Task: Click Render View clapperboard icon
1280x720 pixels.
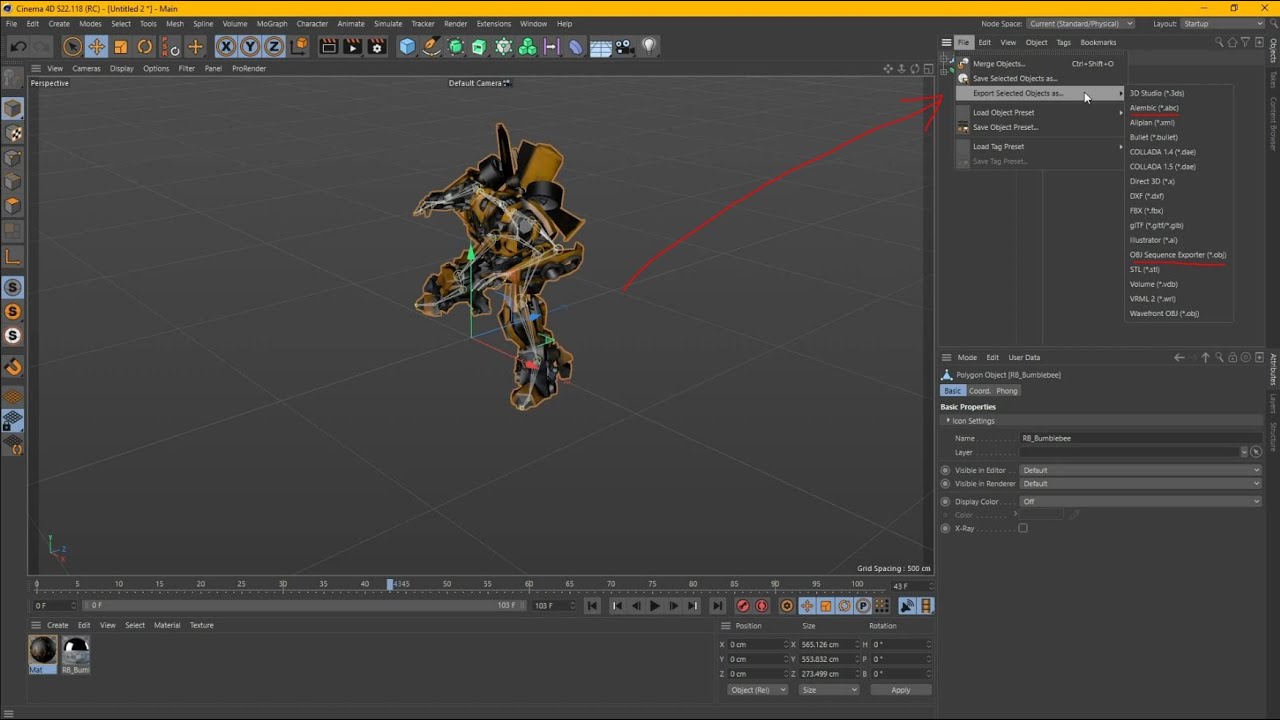Action: (328, 46)
